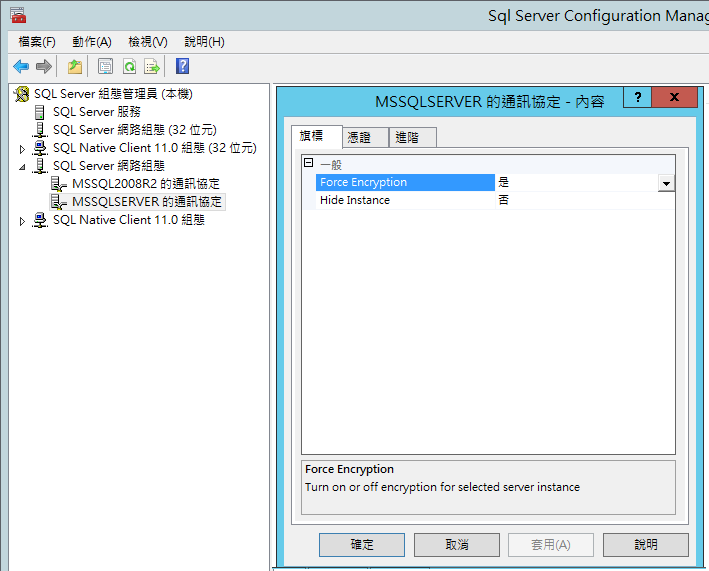Open the 說明(H) menu

(x=204, y=42)
